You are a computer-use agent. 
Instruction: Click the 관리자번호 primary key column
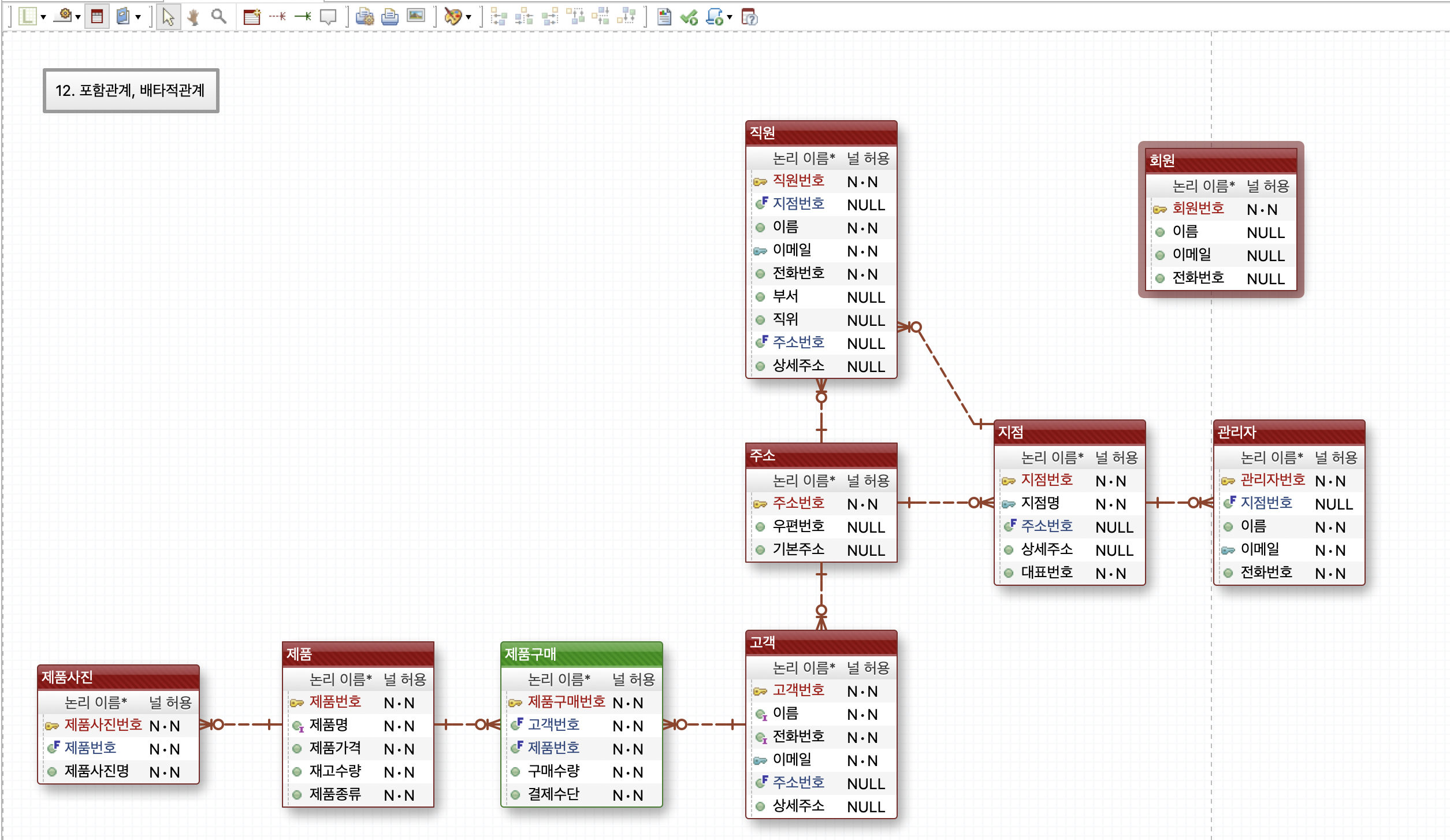1289,481
